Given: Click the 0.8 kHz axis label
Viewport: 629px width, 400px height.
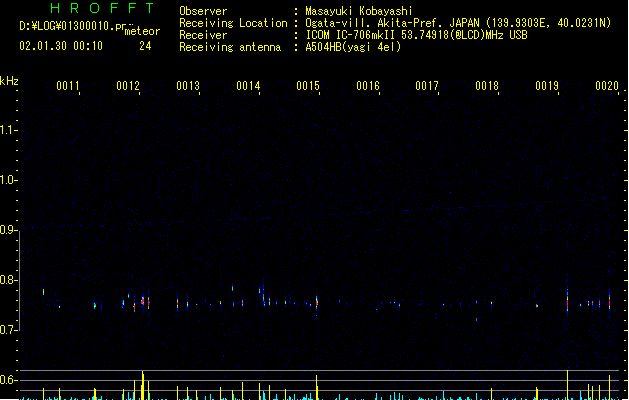Looking at the screenshot, I should 8,280.
